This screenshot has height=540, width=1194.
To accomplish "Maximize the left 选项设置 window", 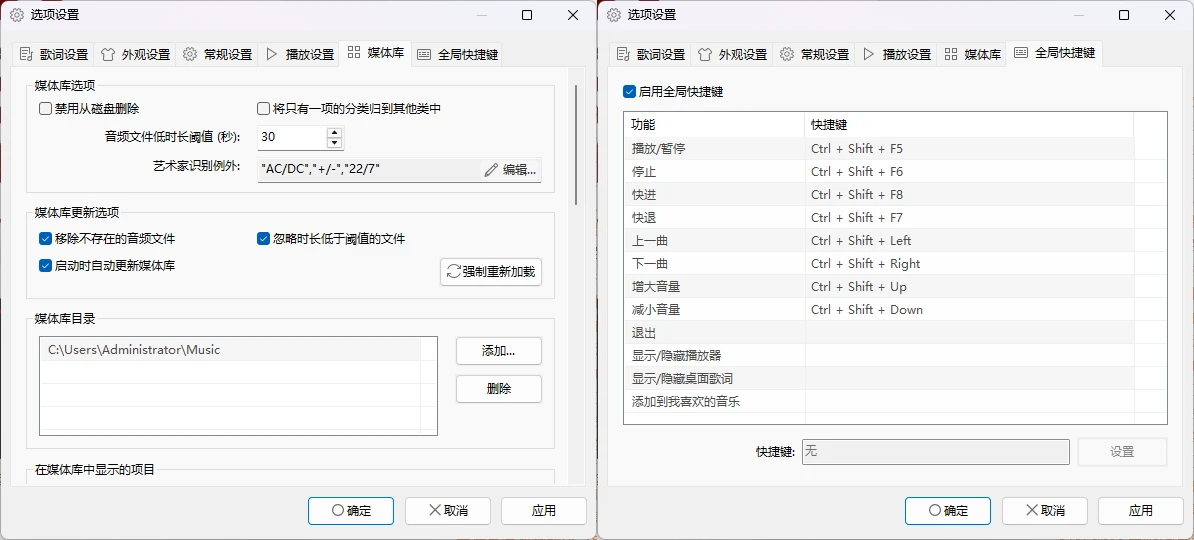I will pyautogui.click(x=527, y=15).
